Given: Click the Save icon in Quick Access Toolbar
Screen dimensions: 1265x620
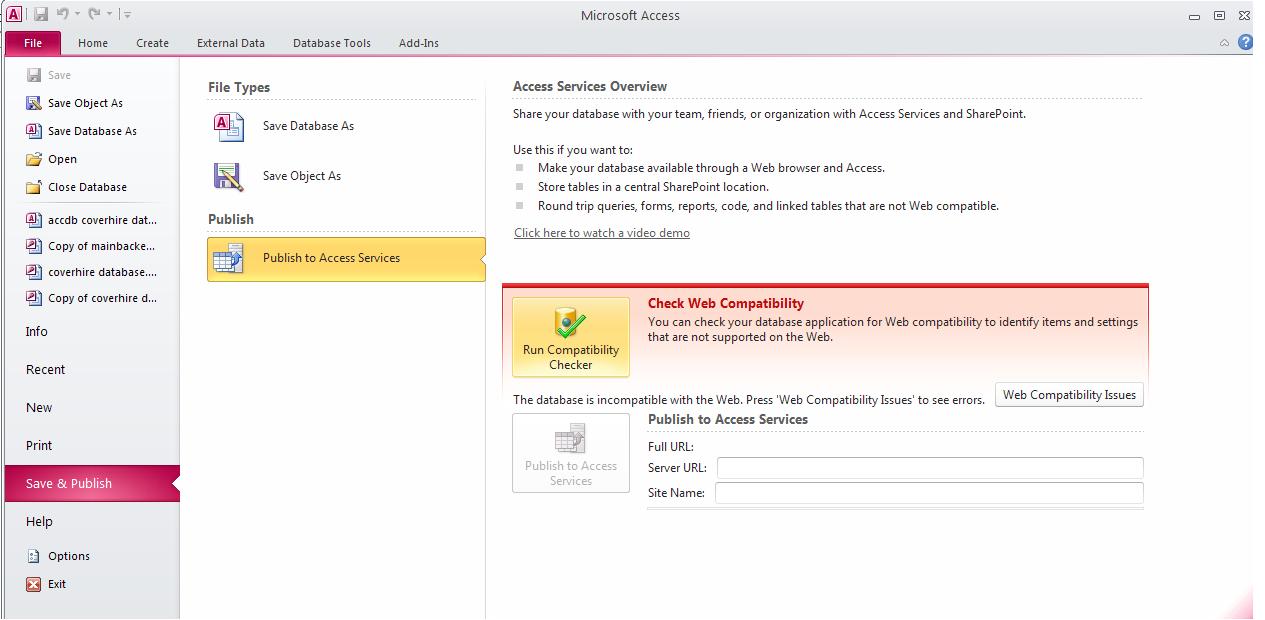Looking at the screenshot, I should (x=41, y=14).
